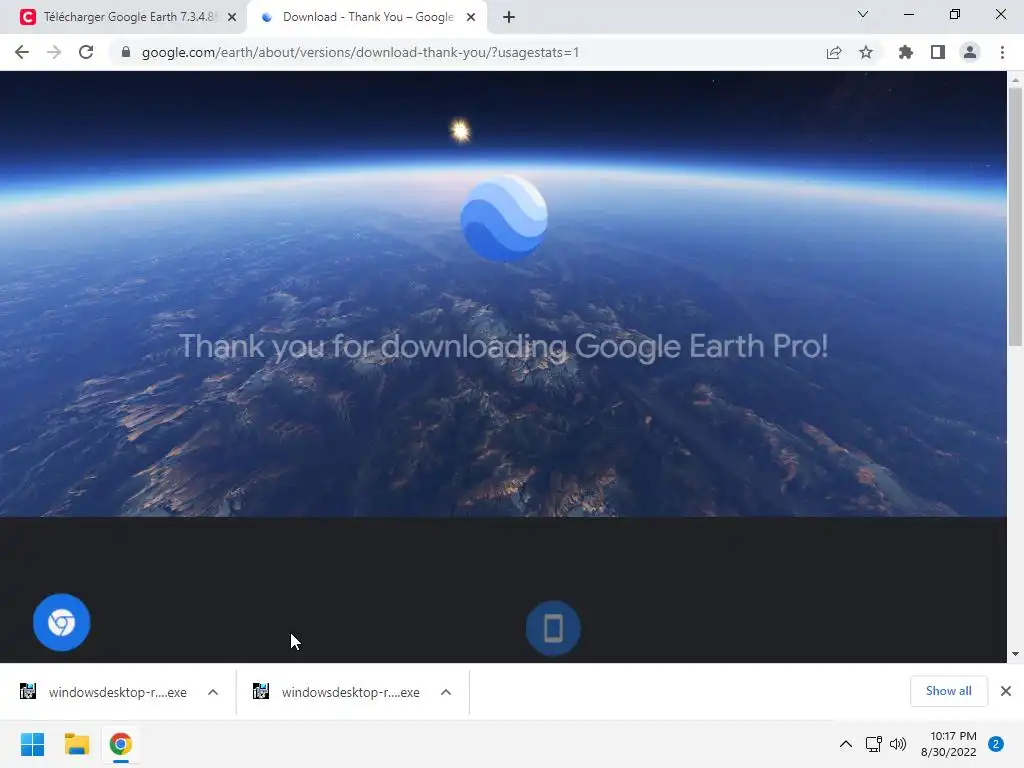Expand options for first downloaded exe

pos(213,692)
